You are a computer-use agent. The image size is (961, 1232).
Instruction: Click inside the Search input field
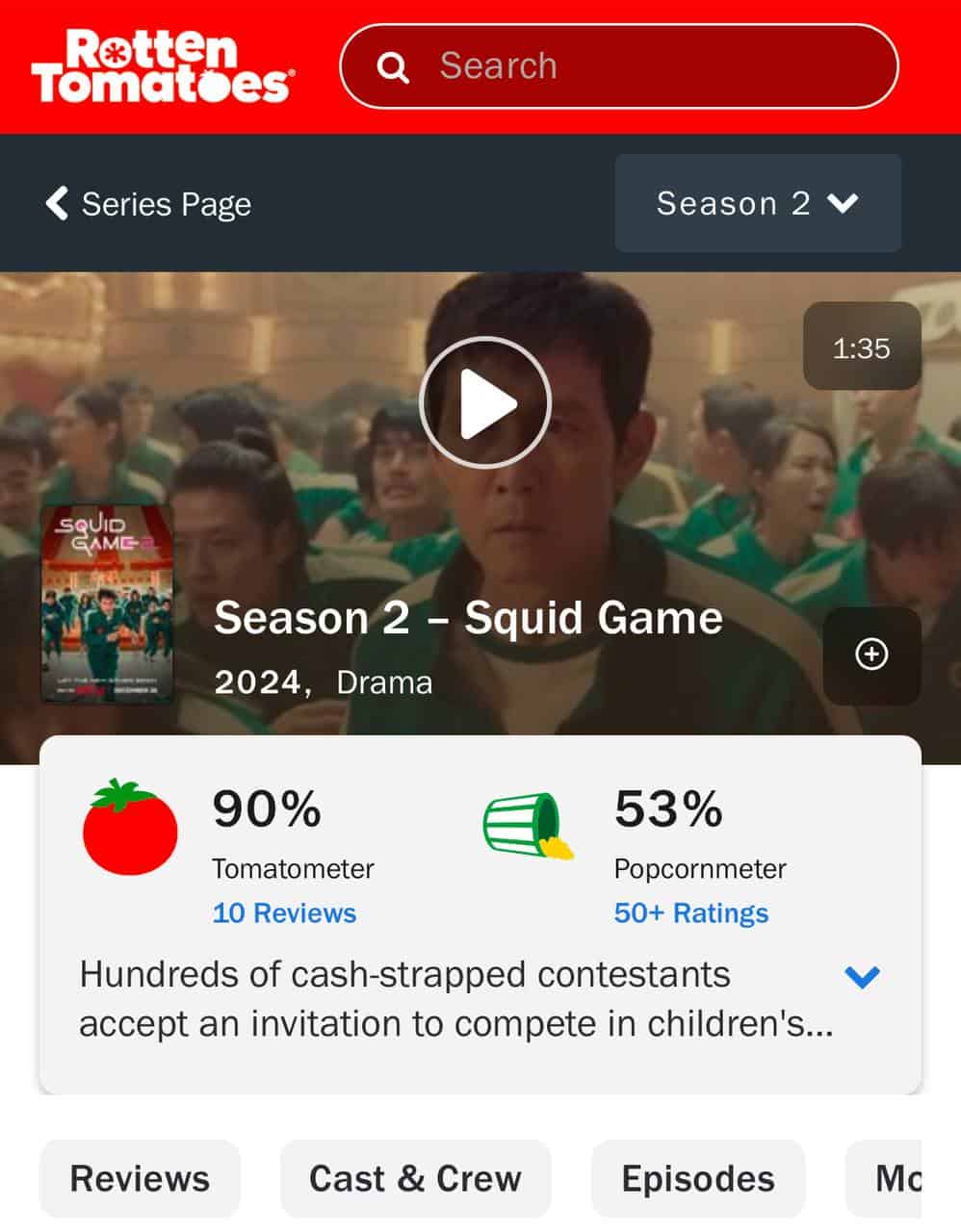coord(619,66)
